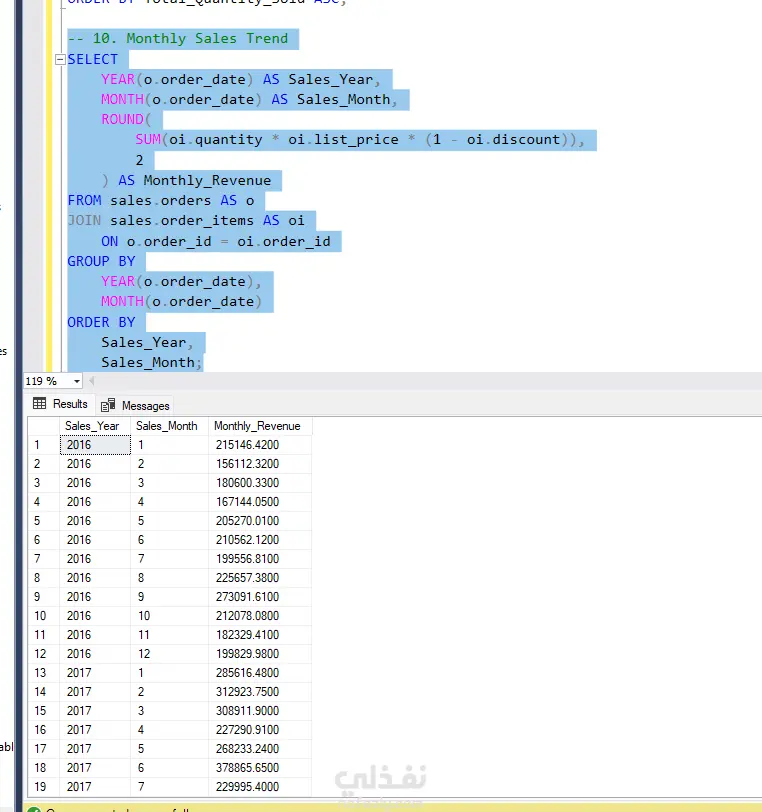Select the 2016 cell in row 1
The image size is (762, 812).
[95, 445]
